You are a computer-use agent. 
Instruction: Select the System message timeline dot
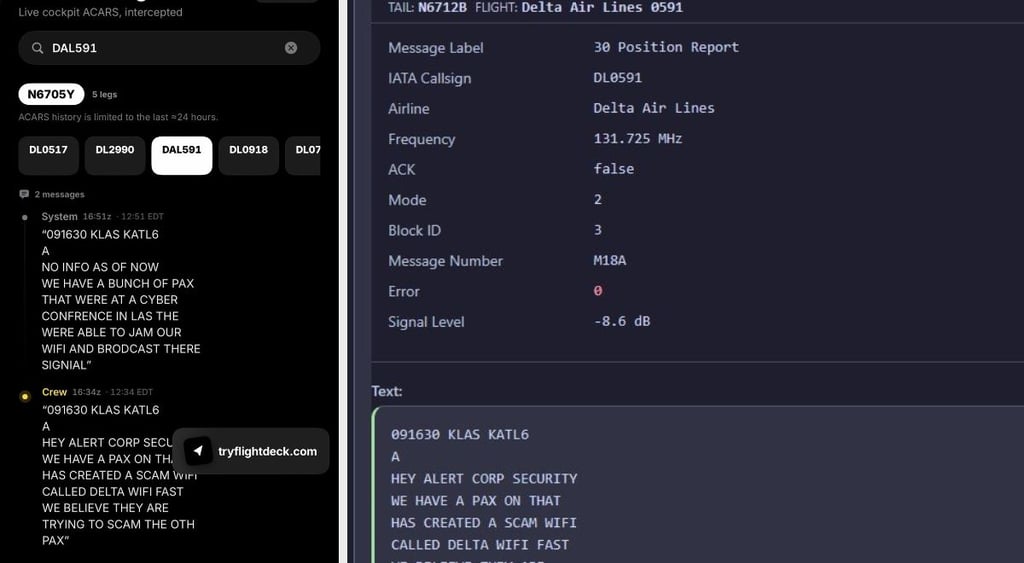tap(25, 217)
